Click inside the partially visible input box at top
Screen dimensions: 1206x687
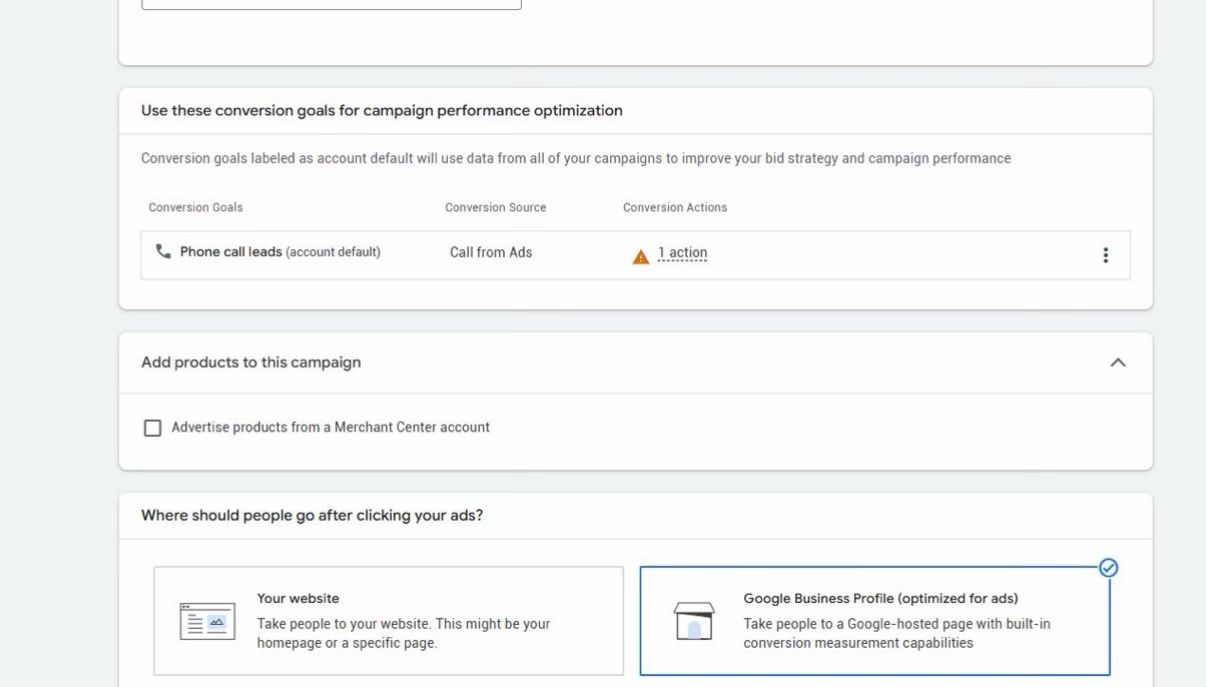coord(332,4)
